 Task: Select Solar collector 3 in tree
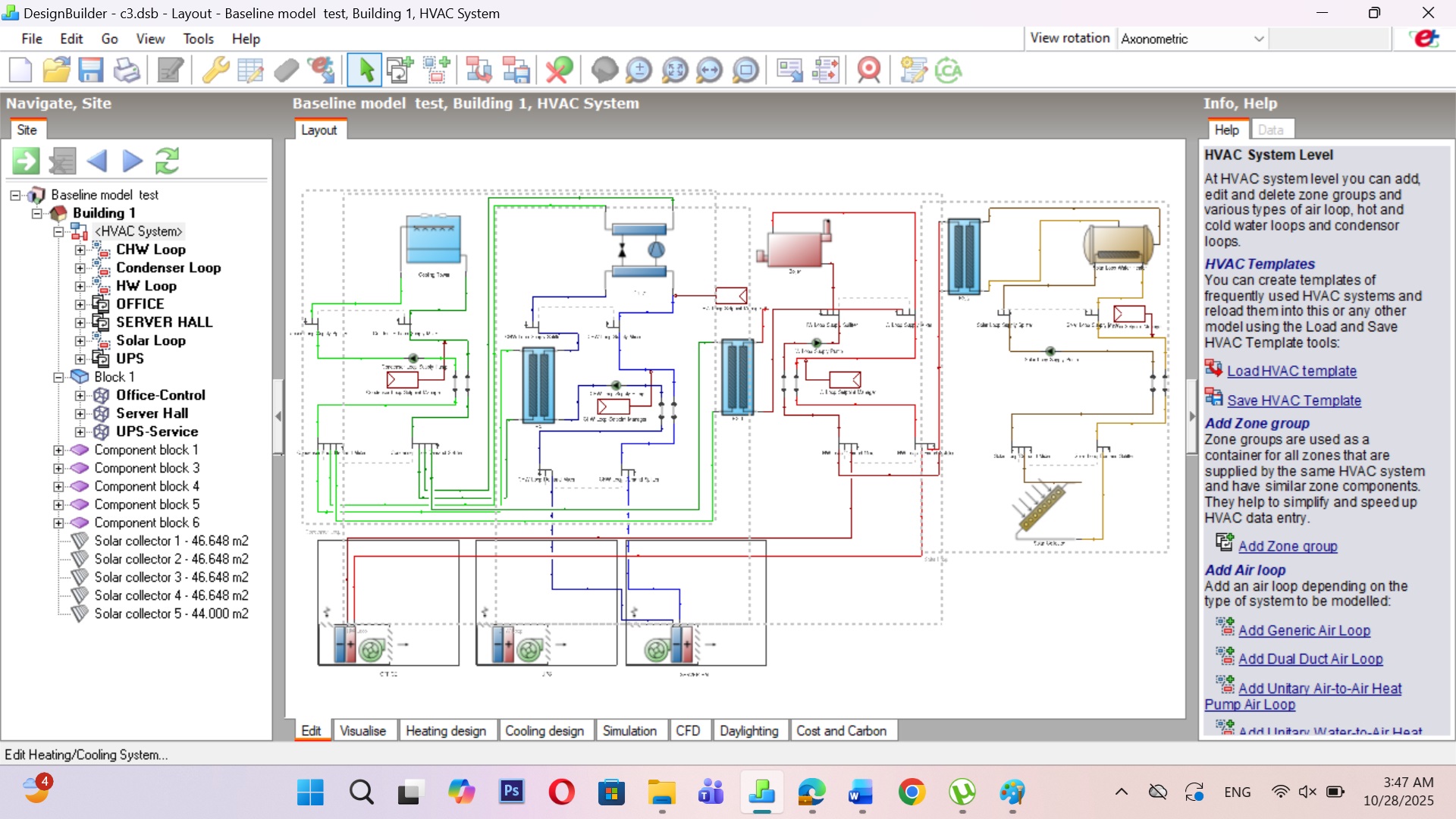pos(171,577)
